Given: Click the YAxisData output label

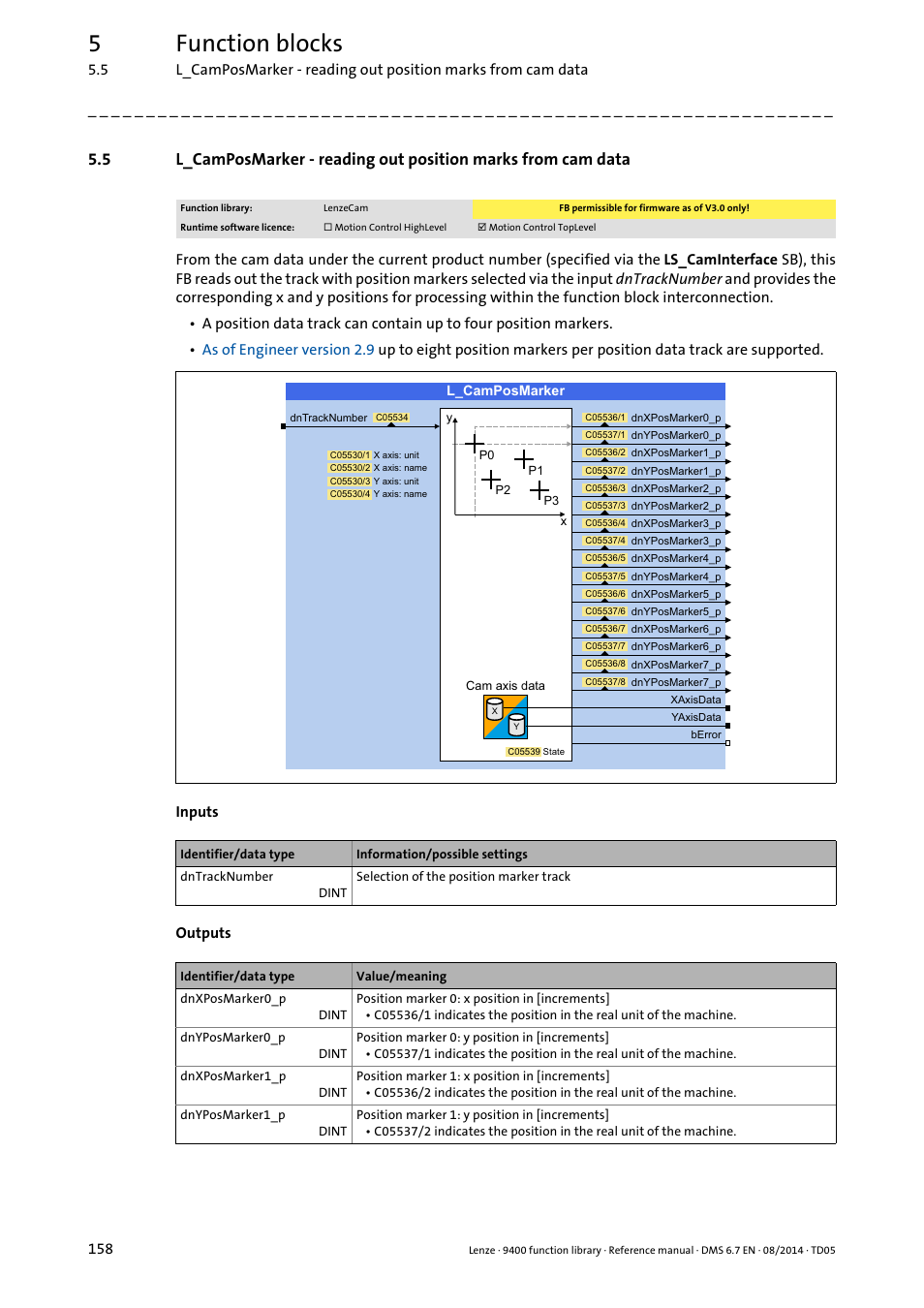Looking at the screenshot, I should coord(695,718).
